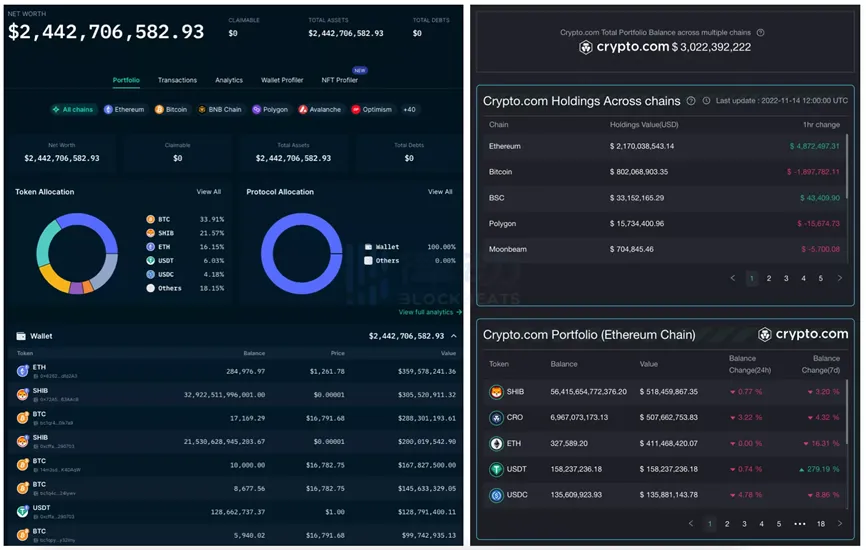Click the info icon near Total Portfolio Balance
The width and height of the screenshot is (866, 550).
click(x=761, y=33)
